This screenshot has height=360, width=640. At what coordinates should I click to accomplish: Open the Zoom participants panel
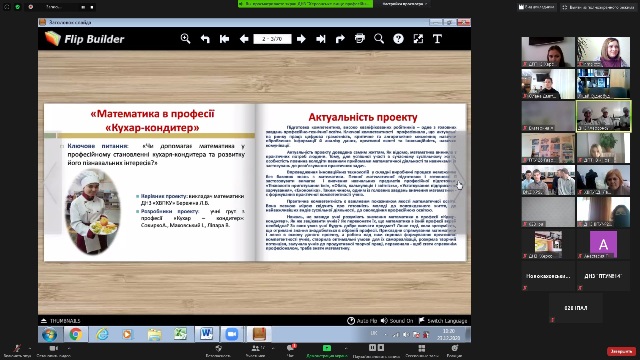256,350
